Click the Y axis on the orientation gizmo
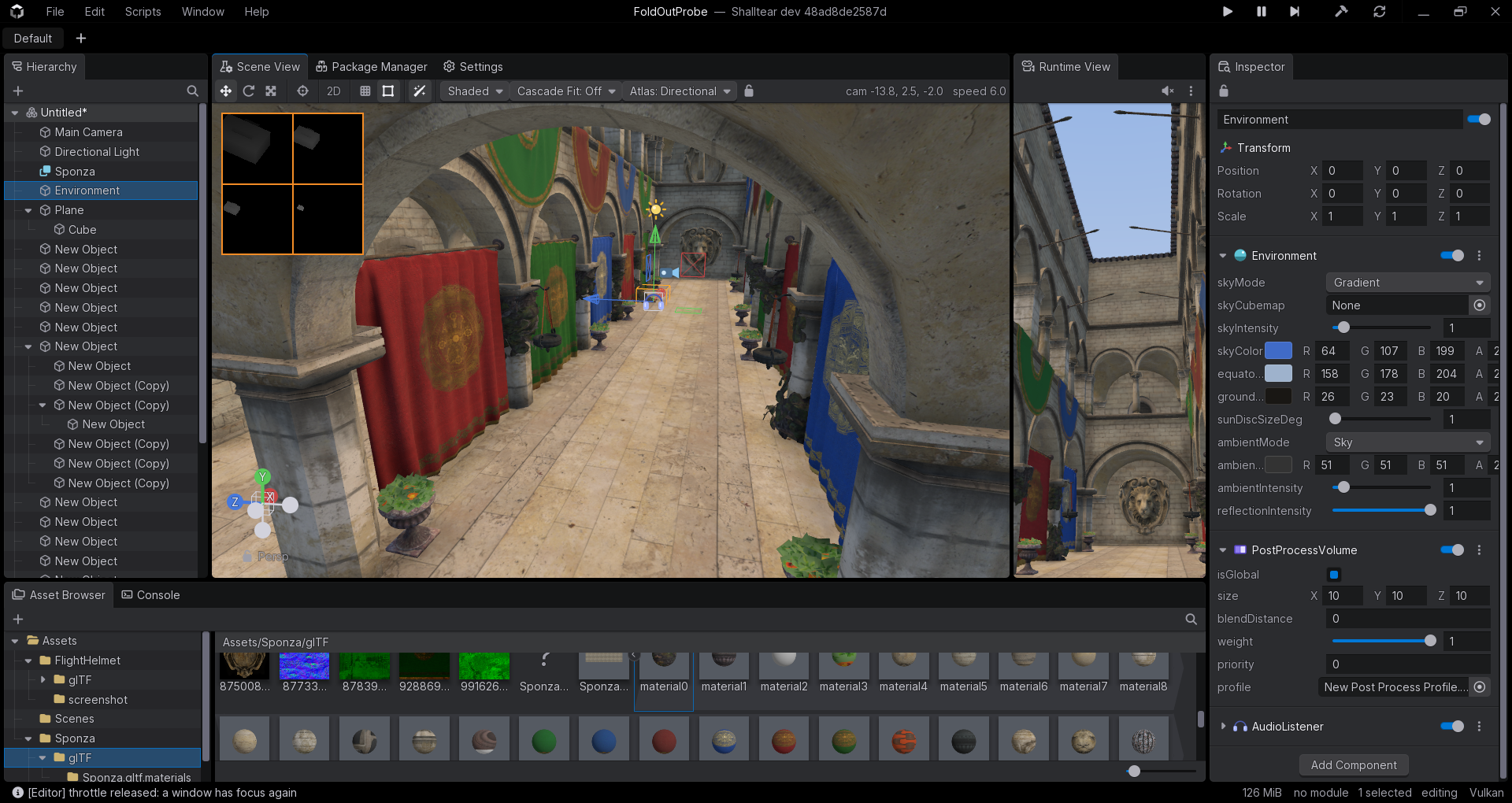 tap(262, 476)
